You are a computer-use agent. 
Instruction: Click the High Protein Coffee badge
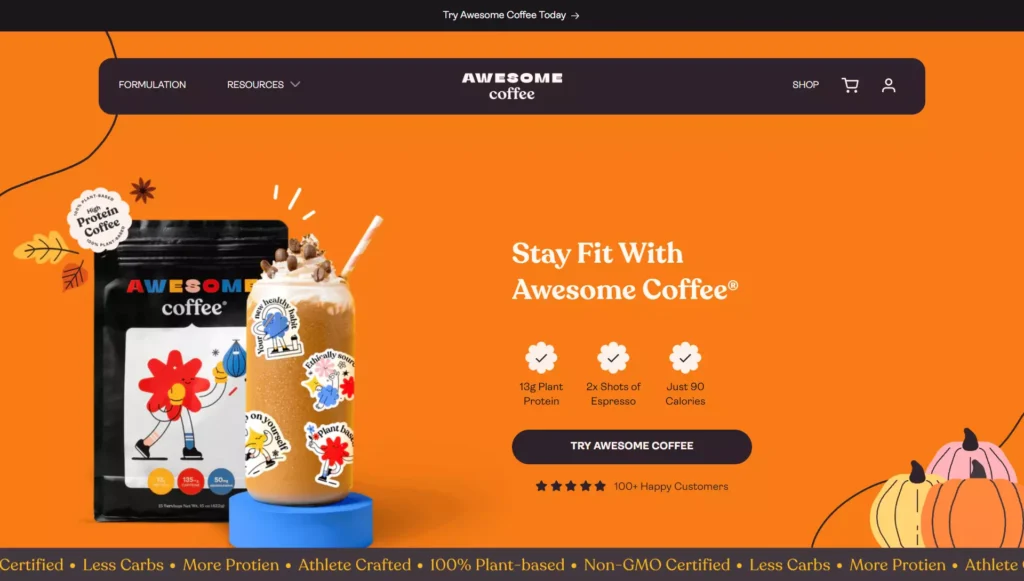99,220
